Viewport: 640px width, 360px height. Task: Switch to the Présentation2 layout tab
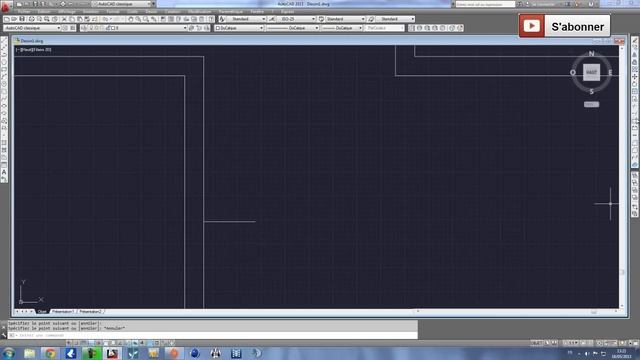click(91, 312)
